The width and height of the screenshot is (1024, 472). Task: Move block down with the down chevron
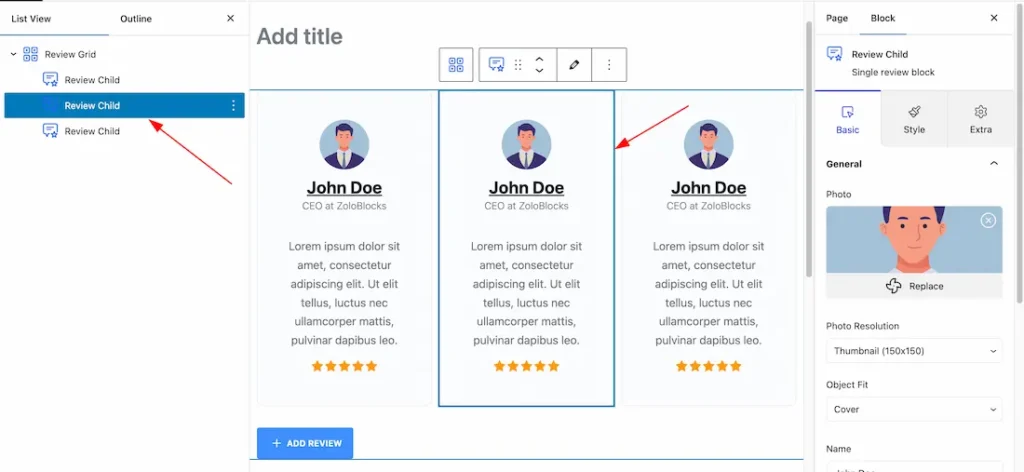pyautogui.click(x=539, y=71)
